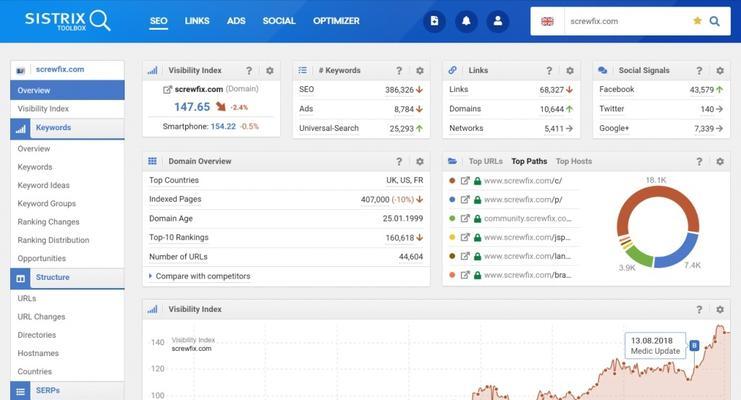Open settings gear of Links widget
This screenshot has width=741, height=400.
click(570, 70)
